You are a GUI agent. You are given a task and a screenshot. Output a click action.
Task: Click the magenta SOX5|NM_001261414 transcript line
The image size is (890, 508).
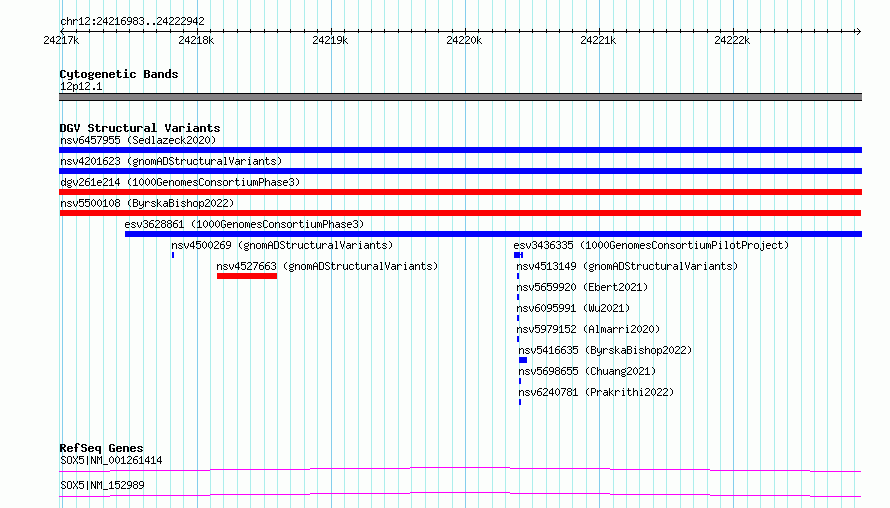click(460, 469)
